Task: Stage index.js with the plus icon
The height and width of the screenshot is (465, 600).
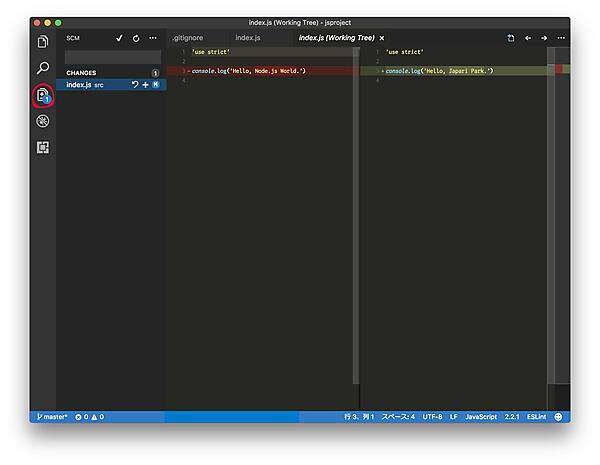Action: (146, 85)
